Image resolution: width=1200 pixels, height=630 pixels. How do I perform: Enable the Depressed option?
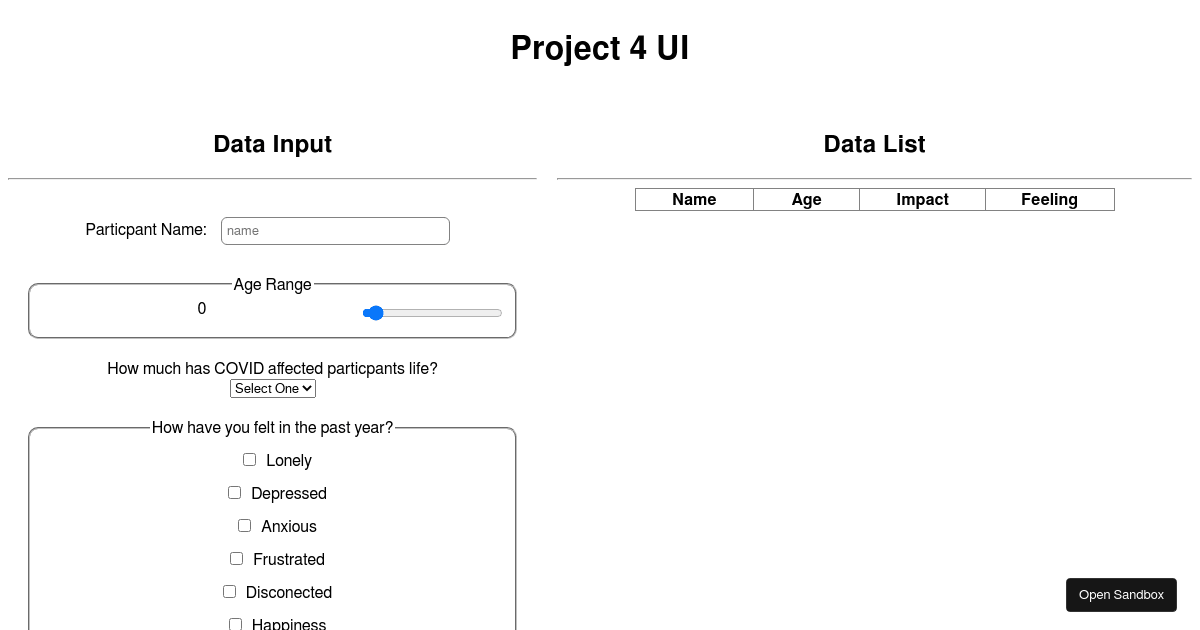(x=234, y=492)
